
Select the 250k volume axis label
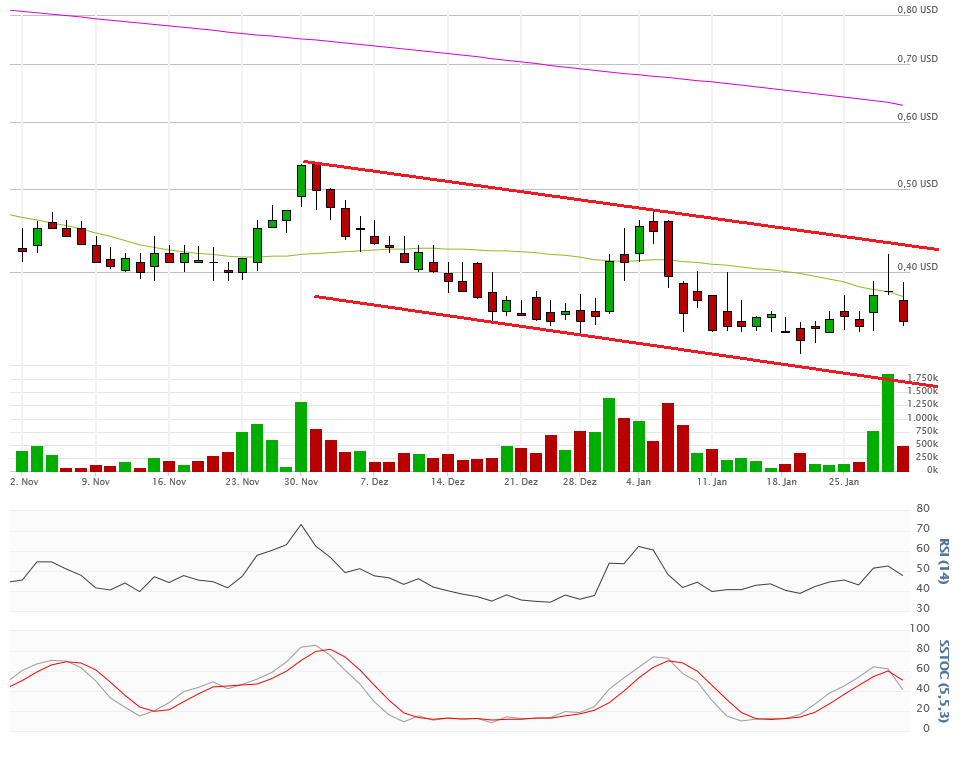pos(927,457)
